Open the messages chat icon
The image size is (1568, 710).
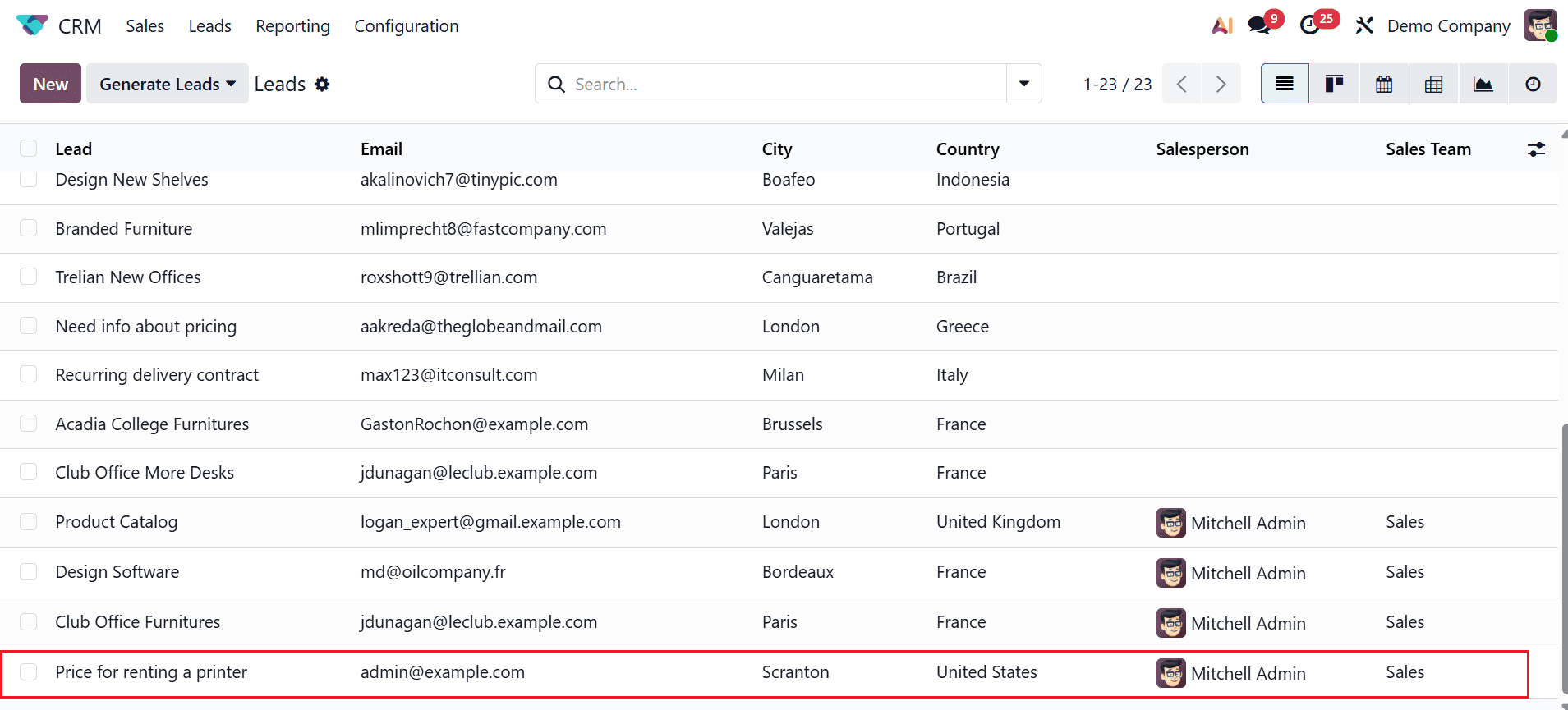click(1259, 25)
